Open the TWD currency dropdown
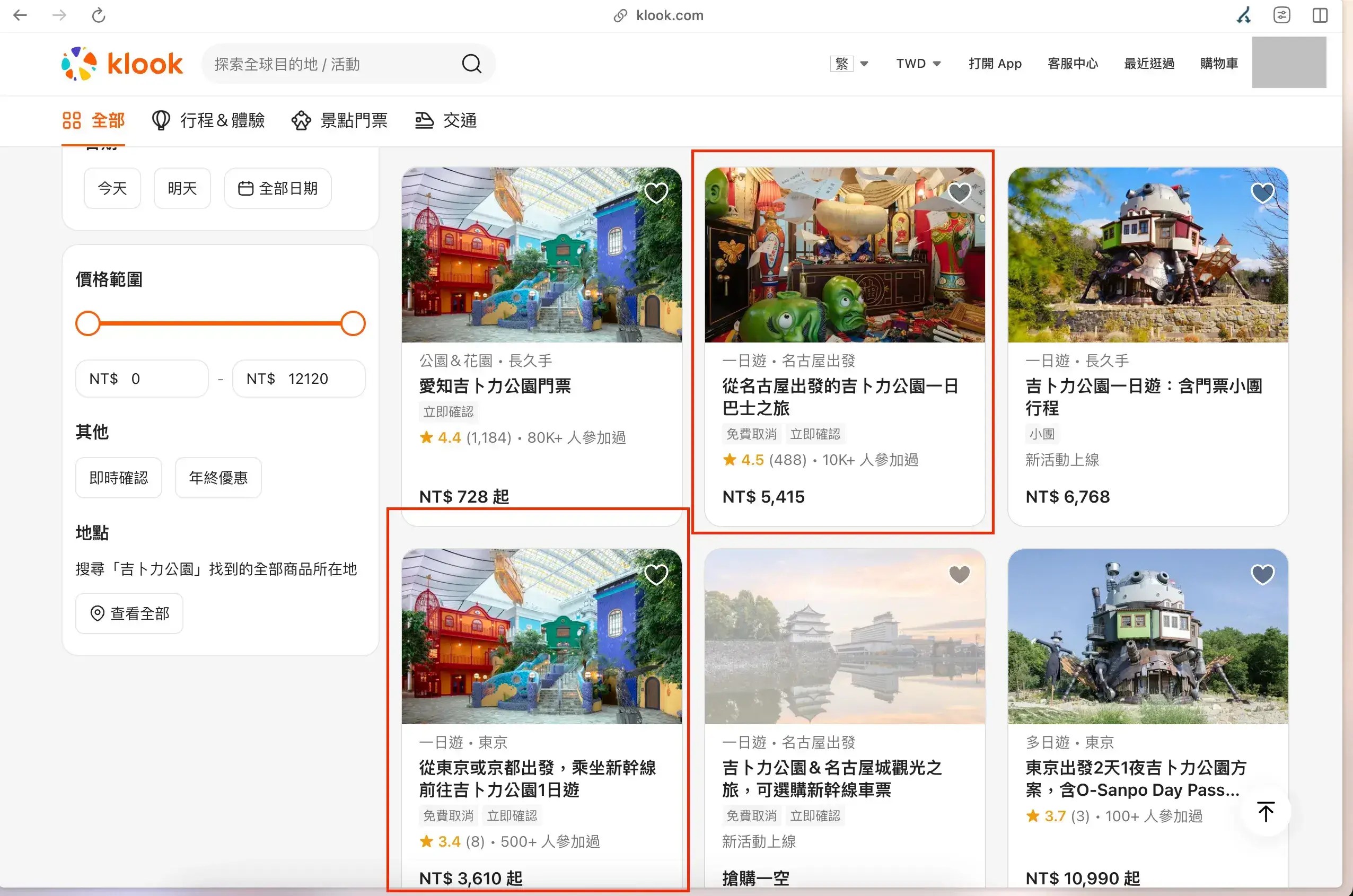1353x896 pixels. (x=917, y=64)
